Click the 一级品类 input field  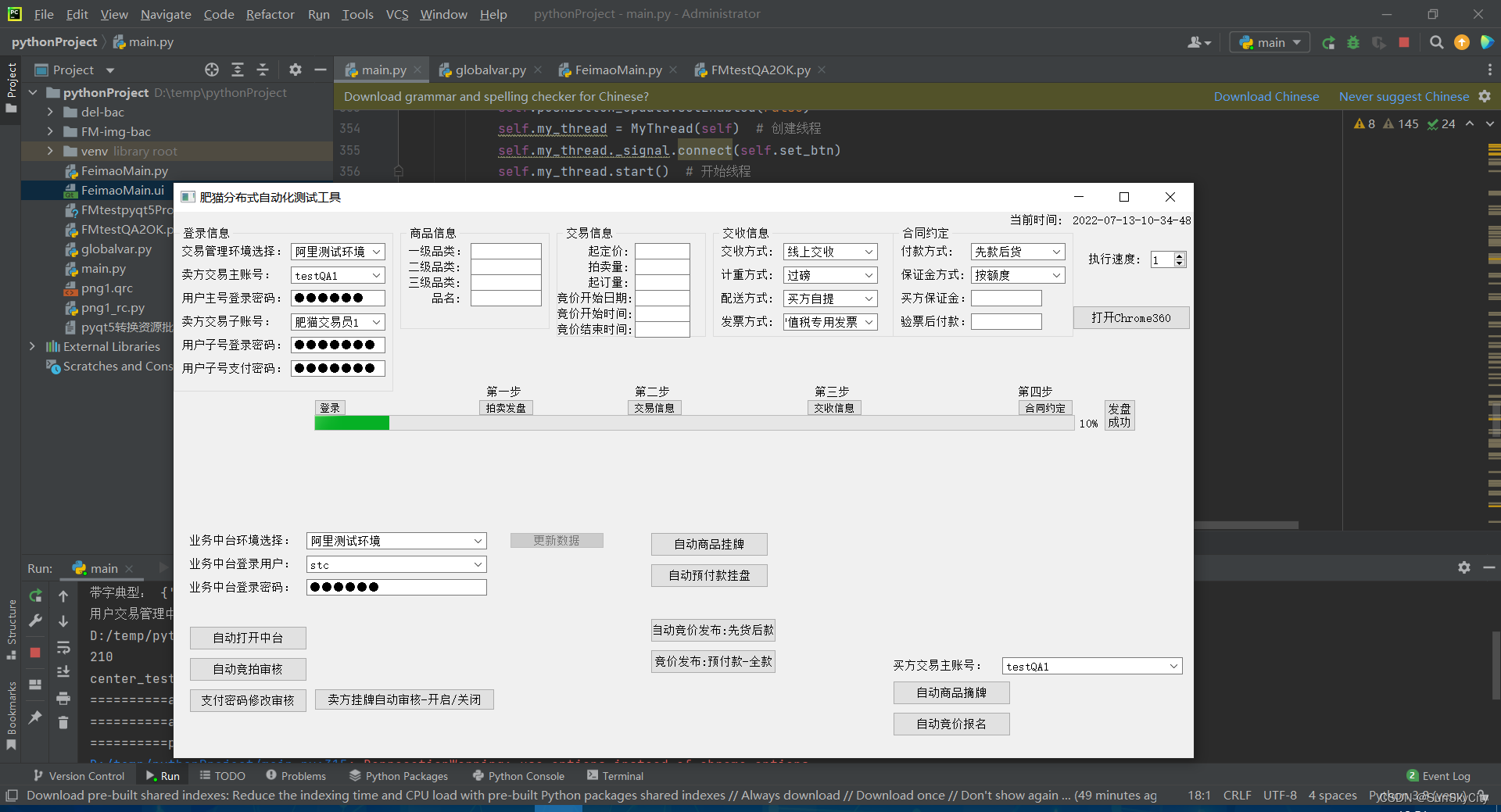pos(506,251)
